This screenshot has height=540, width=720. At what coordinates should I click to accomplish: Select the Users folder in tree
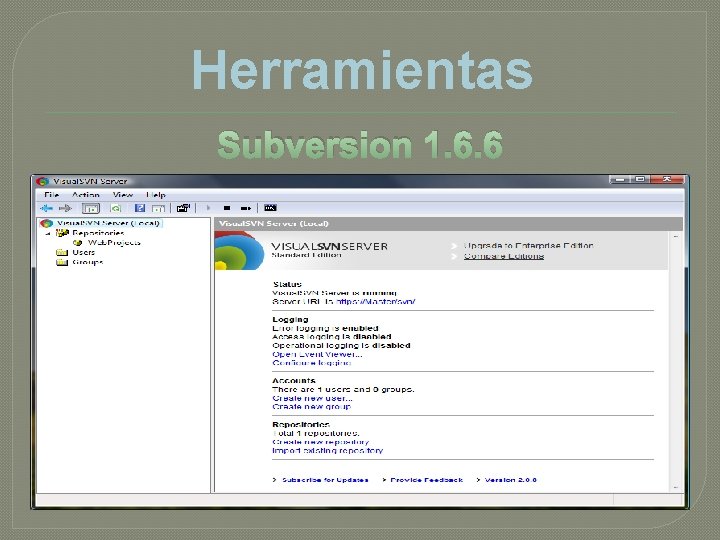pos(84,253)
